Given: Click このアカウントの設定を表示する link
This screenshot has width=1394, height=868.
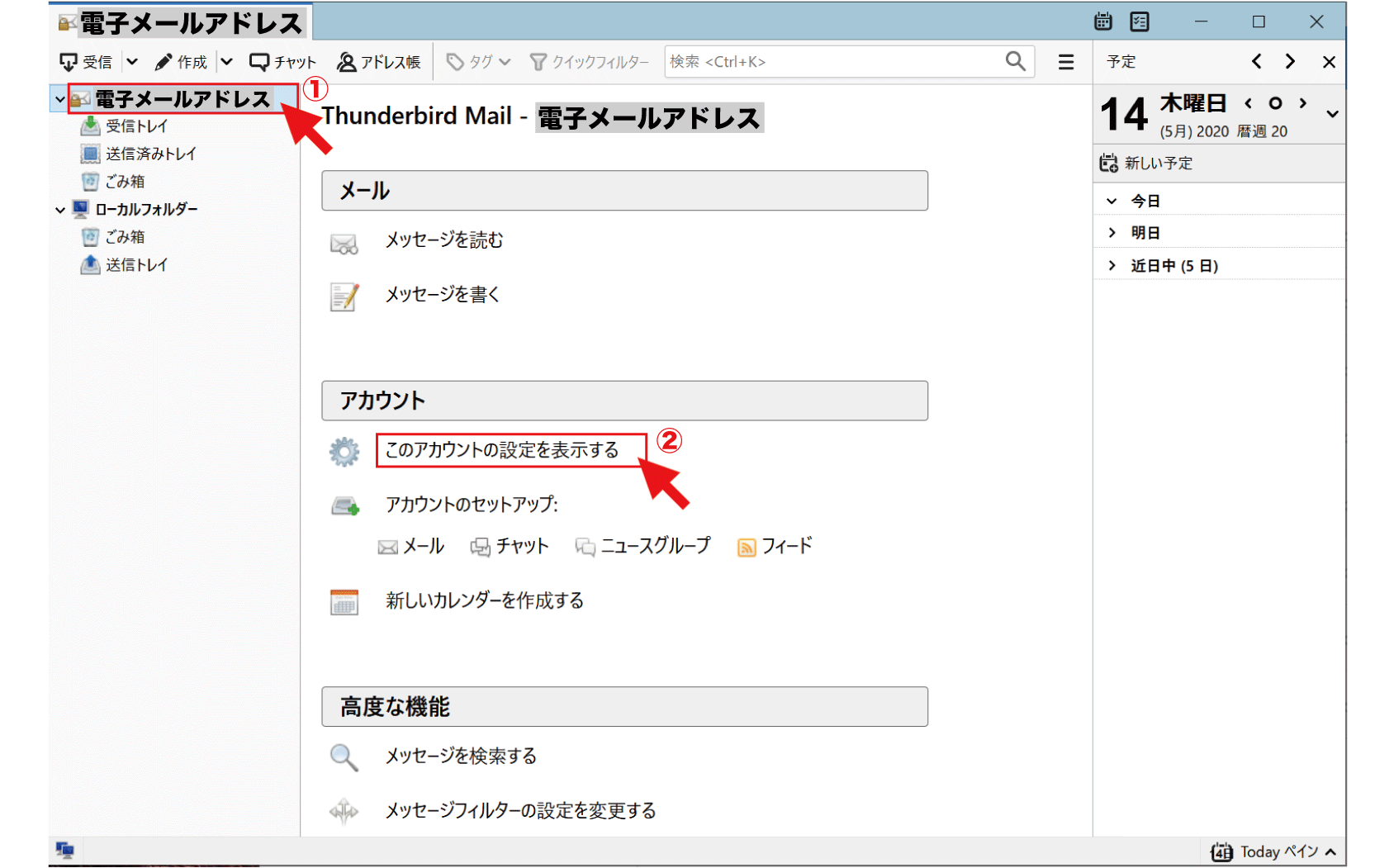Looking at the screenshot, I should pos(501,450).
